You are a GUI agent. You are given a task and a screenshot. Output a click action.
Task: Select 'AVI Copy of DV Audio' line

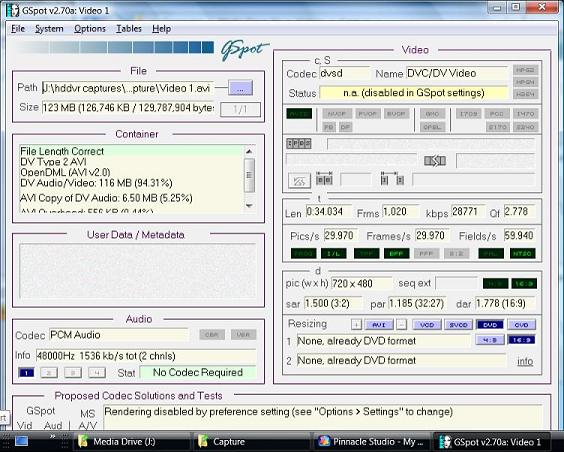(x=106, y=198)
